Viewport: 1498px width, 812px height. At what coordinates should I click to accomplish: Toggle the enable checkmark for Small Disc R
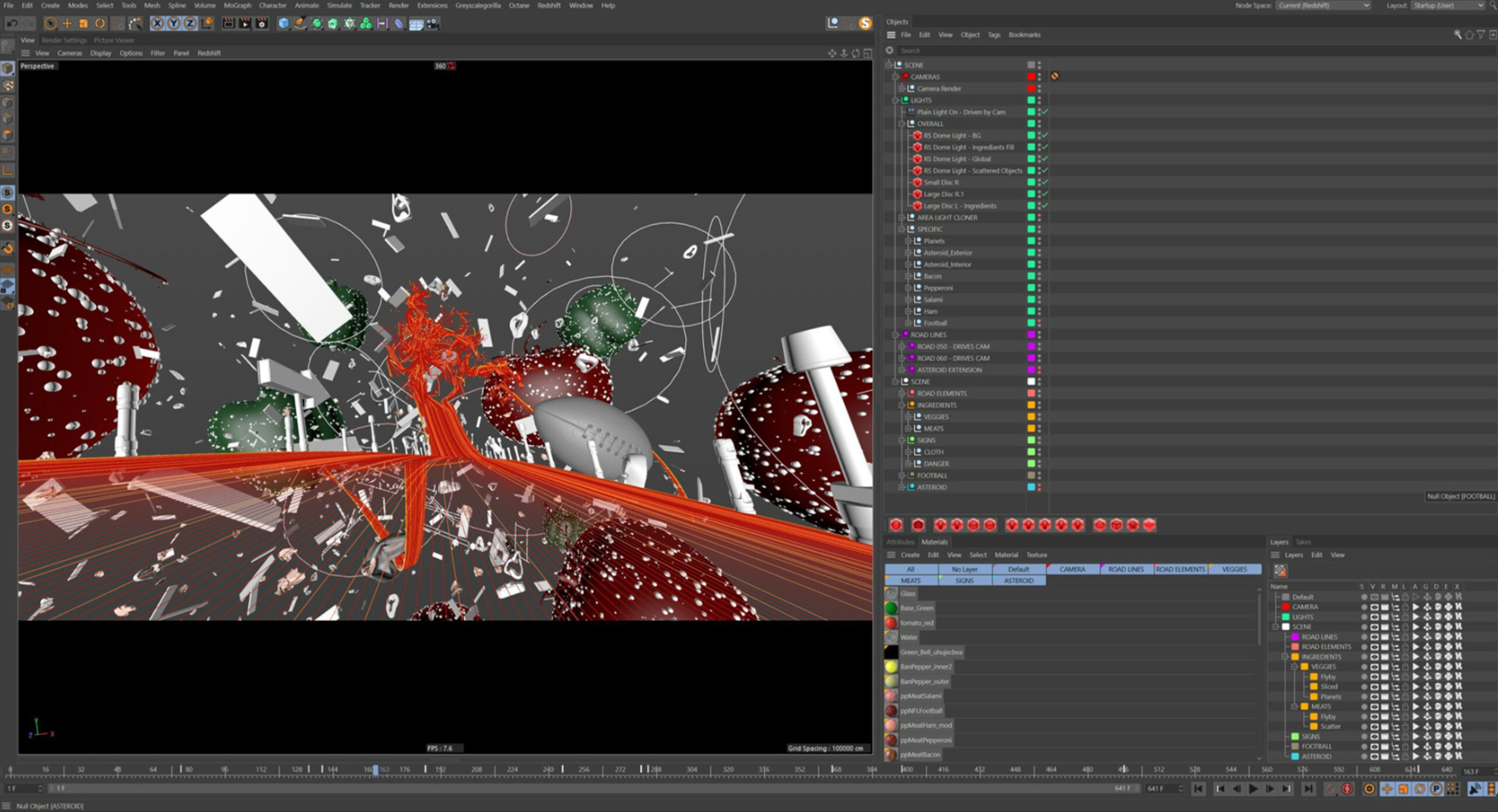(x=1045, y=183)
